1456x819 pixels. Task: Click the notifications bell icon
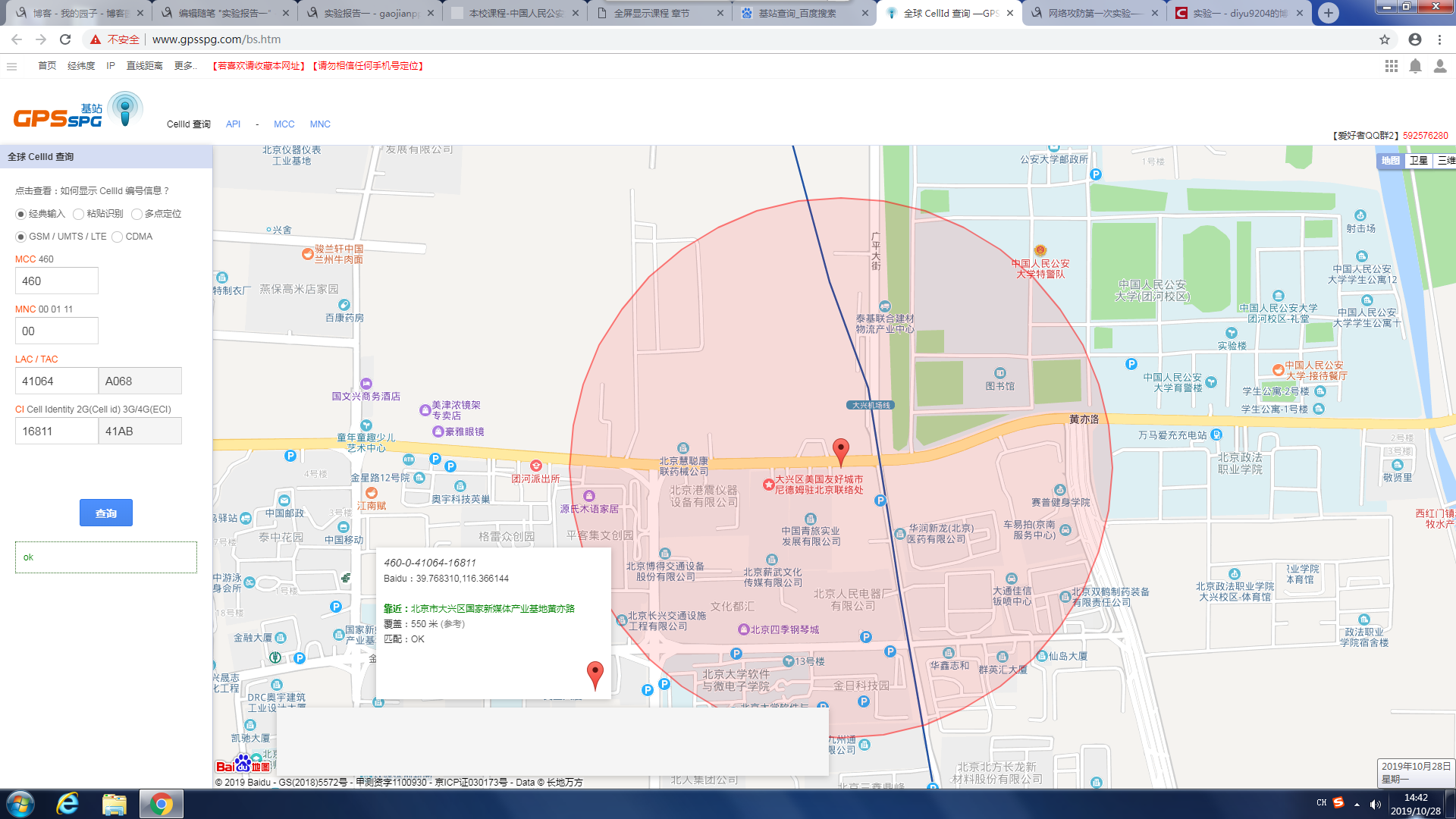(x=1415, y=66)
